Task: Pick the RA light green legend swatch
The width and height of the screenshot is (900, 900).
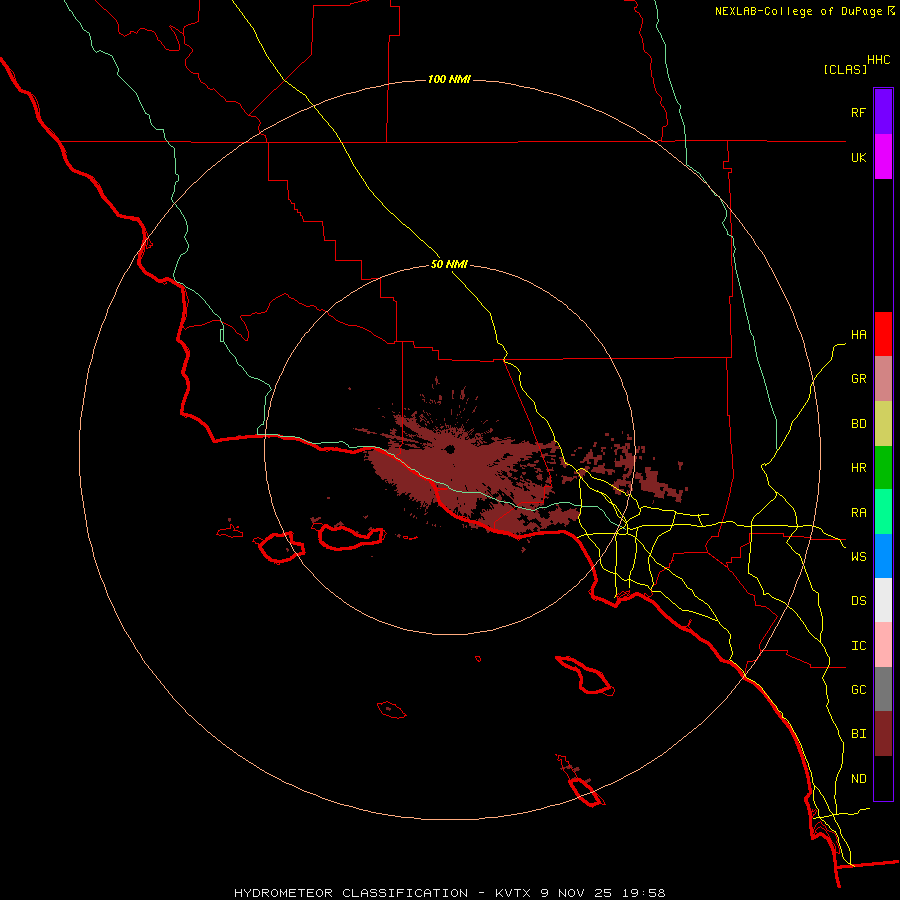Action: [883, 512]
